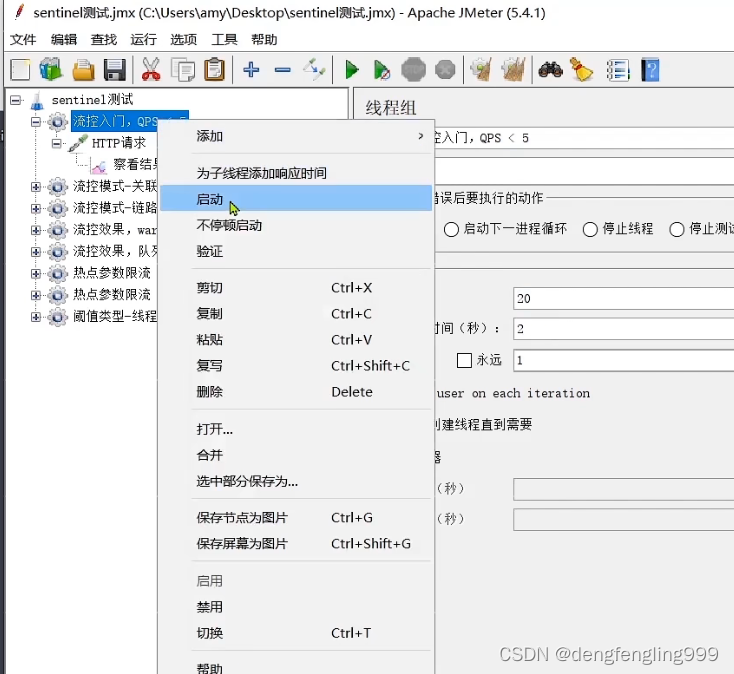Open the Templates toolbar icon
The image size is (734, 674).
pos(51,71)
